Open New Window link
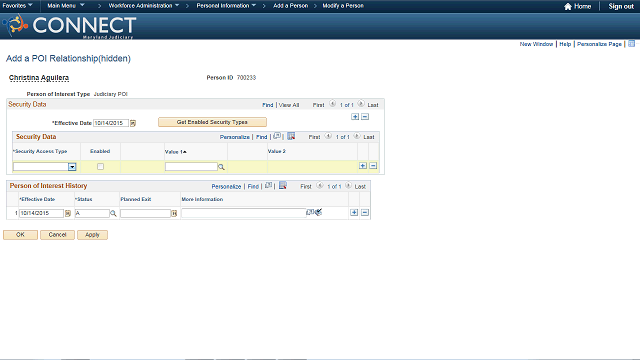640x360 pixels. [x=536, y=44]
